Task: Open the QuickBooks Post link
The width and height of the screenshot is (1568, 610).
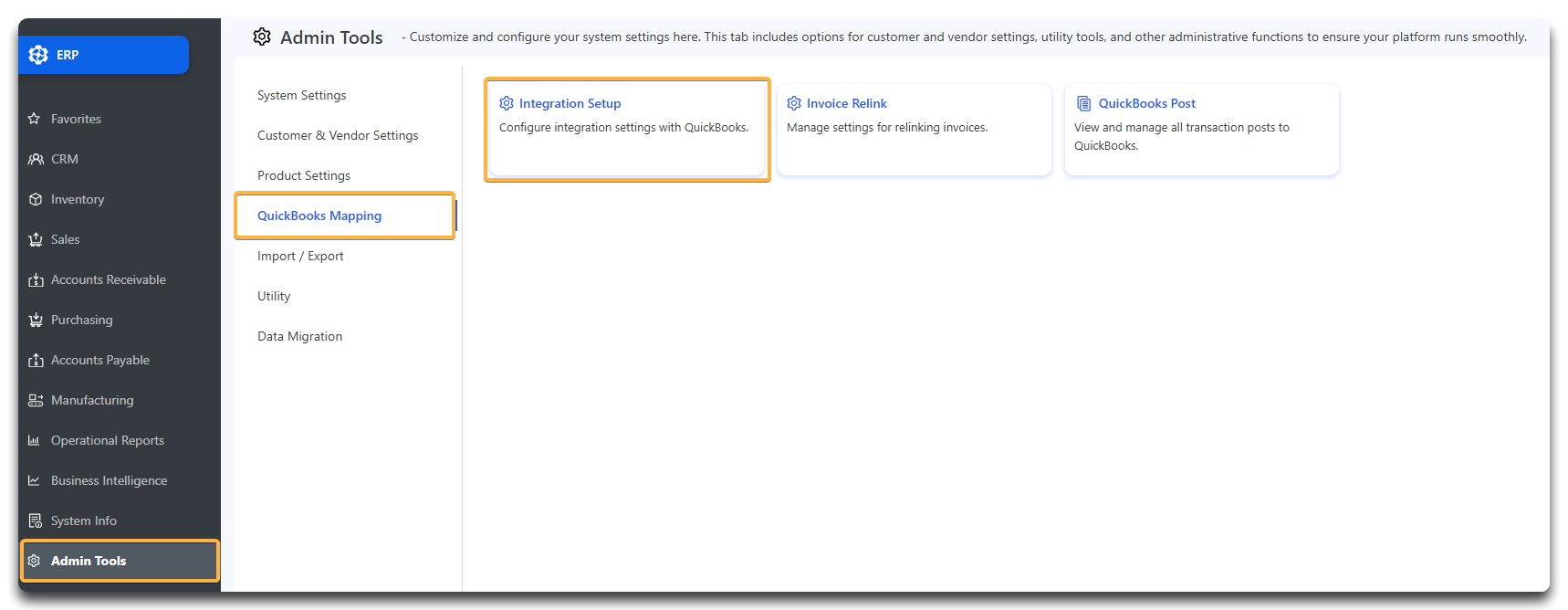Action: point(1147,103)
